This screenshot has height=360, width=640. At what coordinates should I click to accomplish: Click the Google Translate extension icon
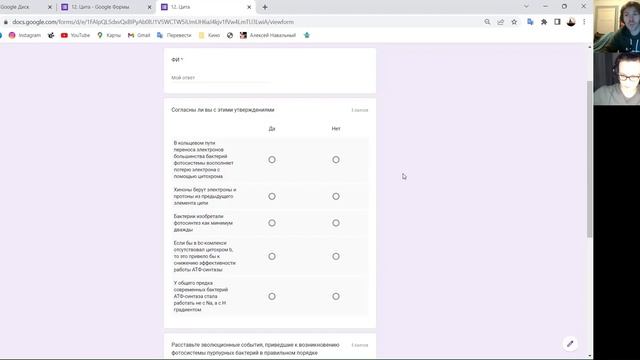point(530,22)
